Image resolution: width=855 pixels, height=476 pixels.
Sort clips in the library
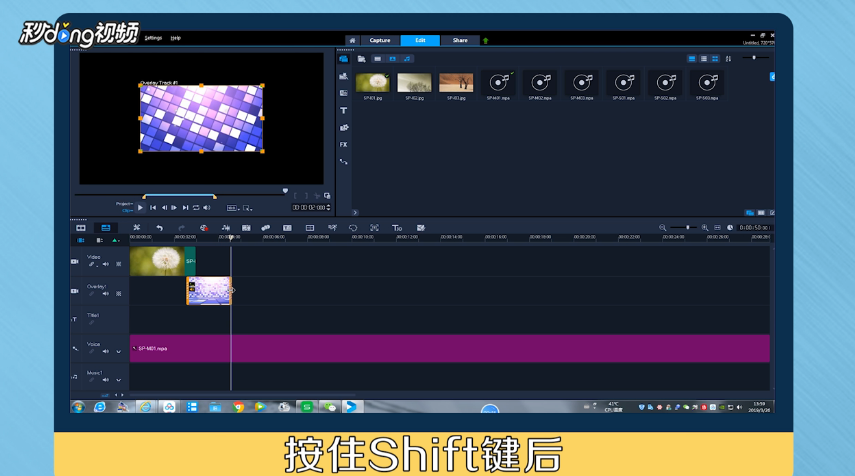(x=728, y=59)
